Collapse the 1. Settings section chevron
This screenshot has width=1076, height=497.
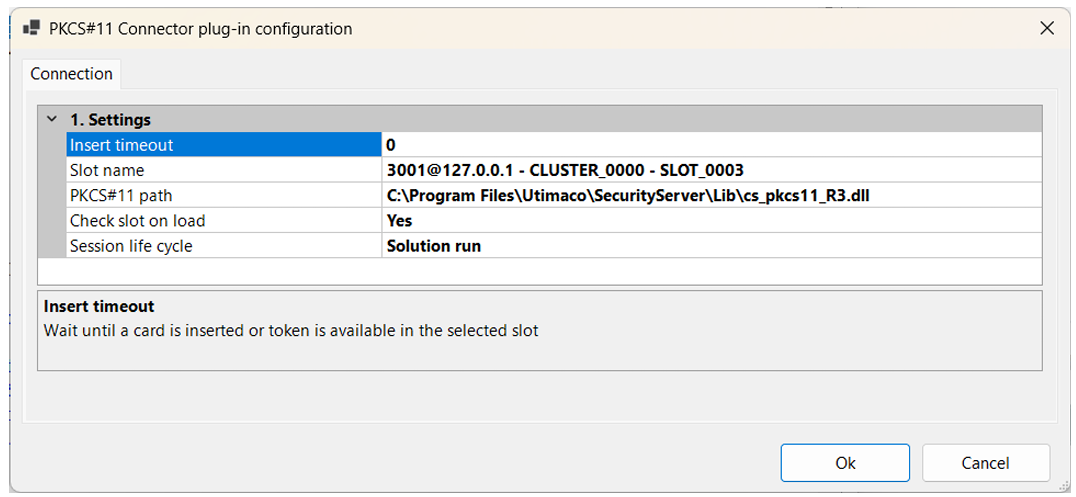coord(51,119)
